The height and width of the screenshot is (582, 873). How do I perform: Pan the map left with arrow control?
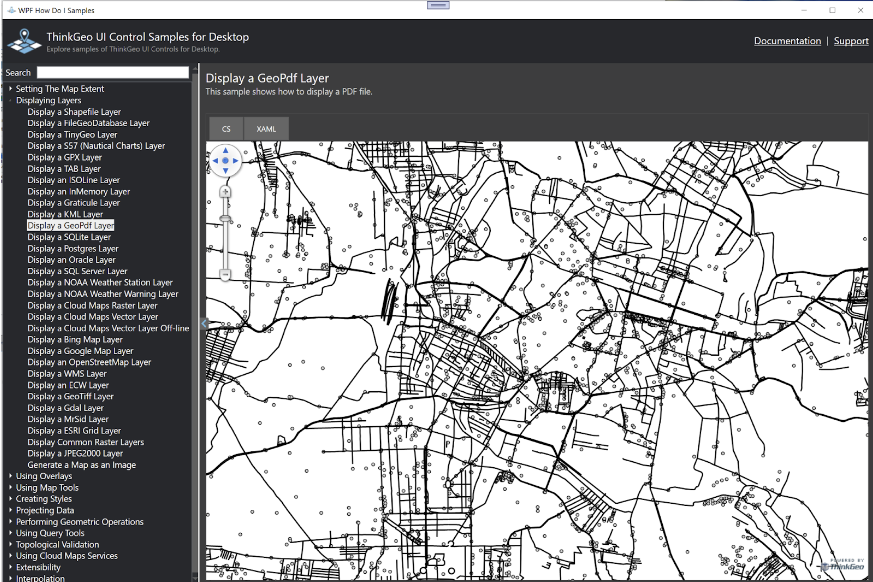point(214,160)
